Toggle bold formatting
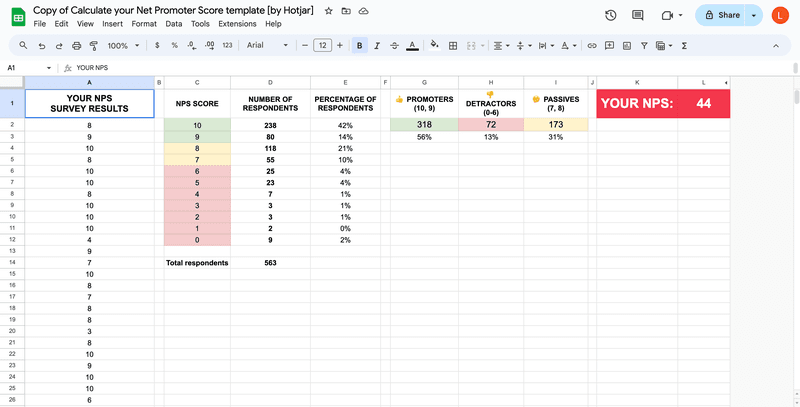The height and width of the screenshot is (407, 800). pos(360,46)
